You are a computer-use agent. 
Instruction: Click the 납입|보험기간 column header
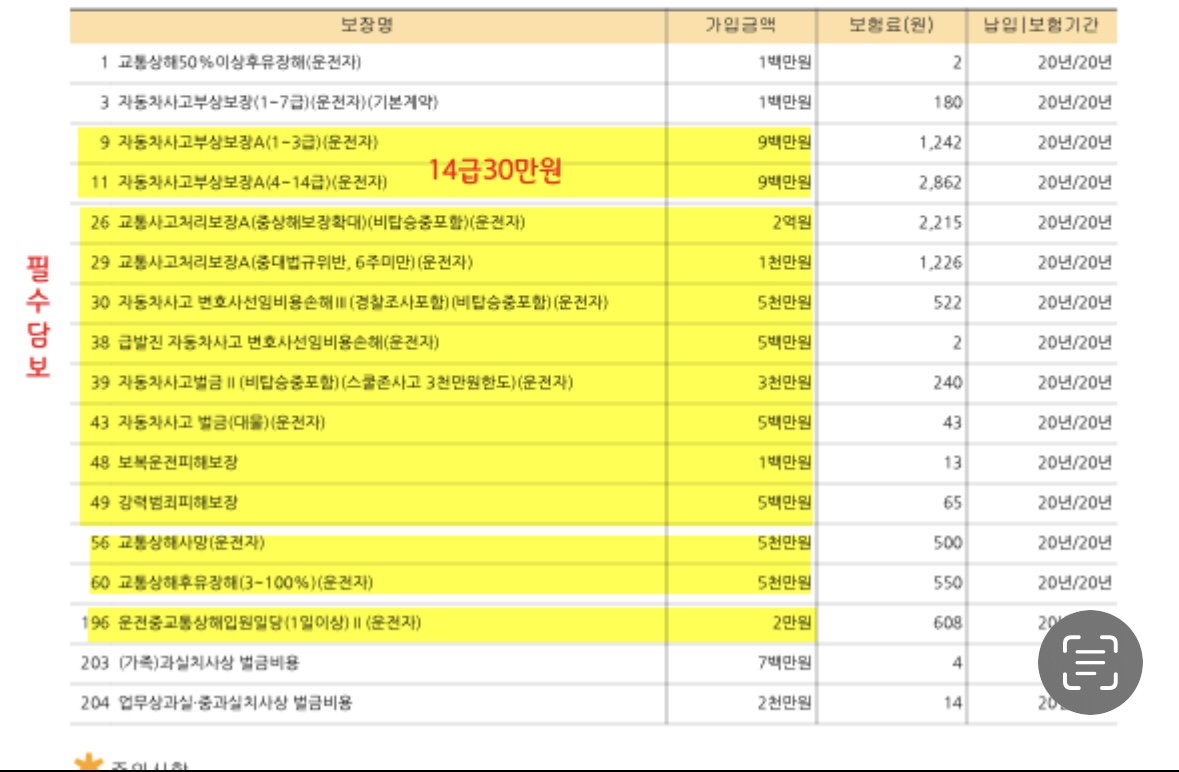(x=1040, y=26)
